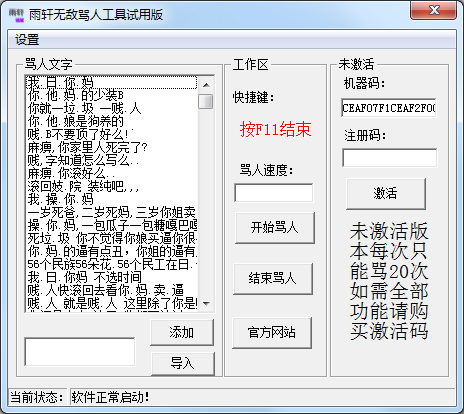464x414 pixels.
Task: Focus the 注册码 input field
Action: 389,158
